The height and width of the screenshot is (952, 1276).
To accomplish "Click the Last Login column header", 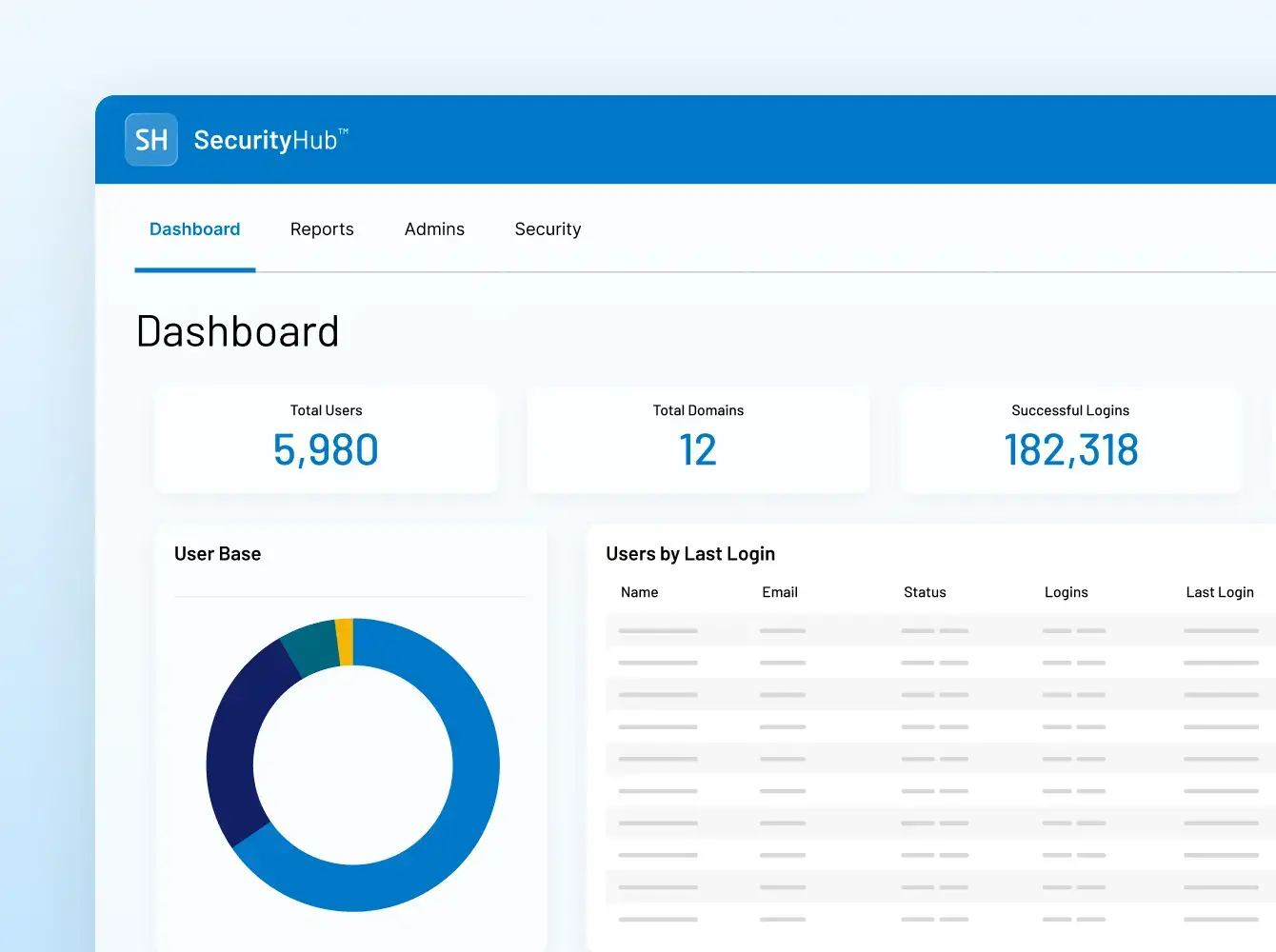I will coord(1220,591).
